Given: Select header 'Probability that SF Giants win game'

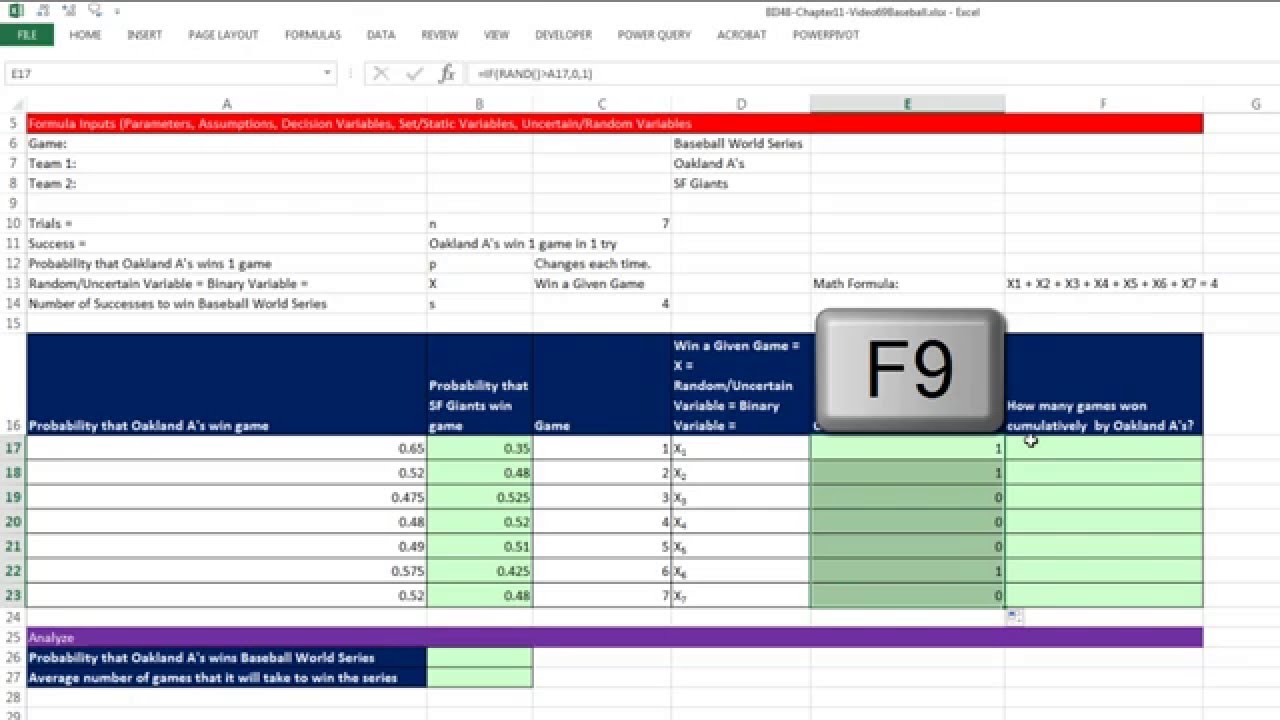Looking at the screenshot, I should [480, 385].
